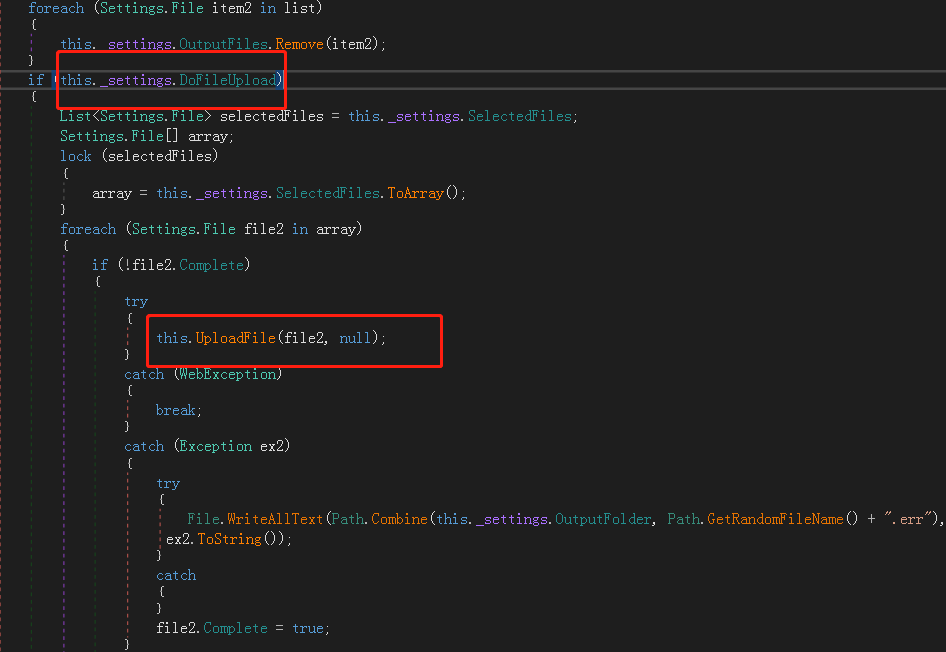The height and width of the screenshot is (652, 946).
Task: Click the lock keyword
Action: coord(76,156)
